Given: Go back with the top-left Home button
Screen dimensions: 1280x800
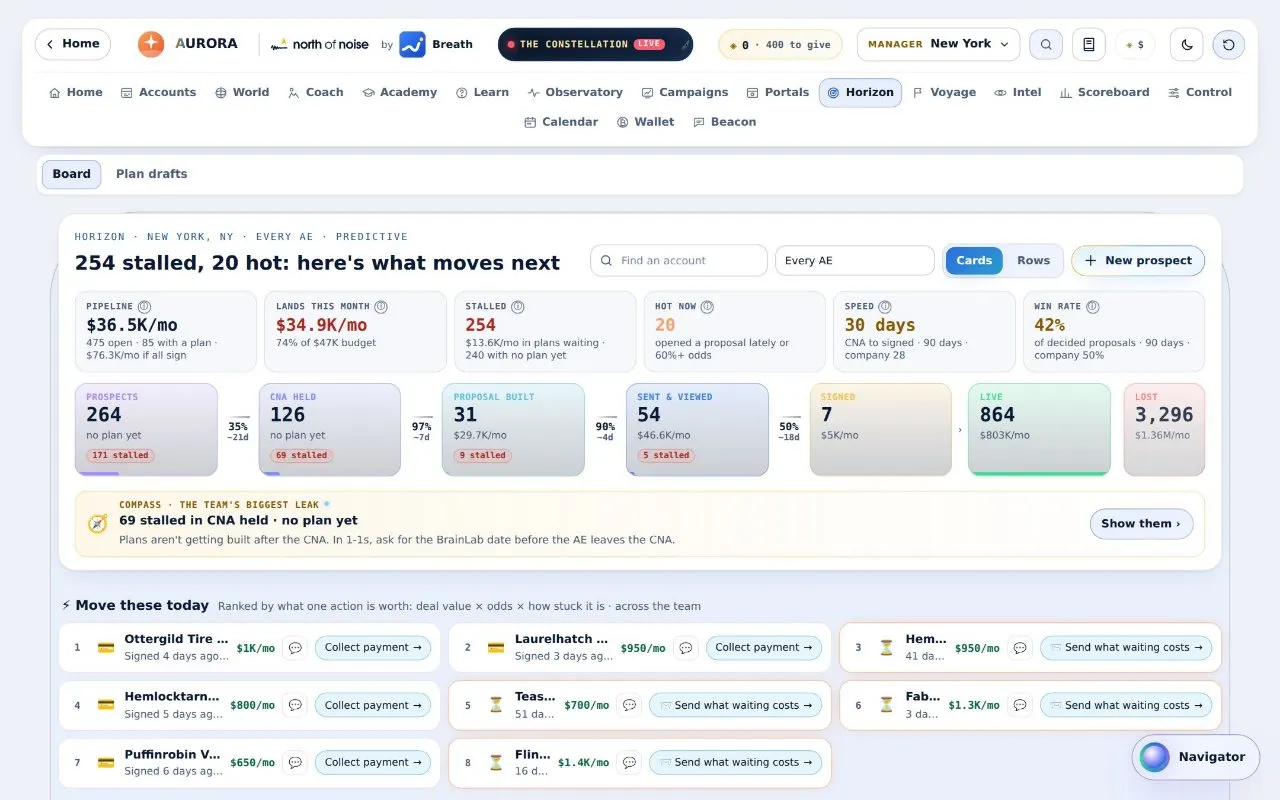Looking at the screenshot, I should (73, 44).
